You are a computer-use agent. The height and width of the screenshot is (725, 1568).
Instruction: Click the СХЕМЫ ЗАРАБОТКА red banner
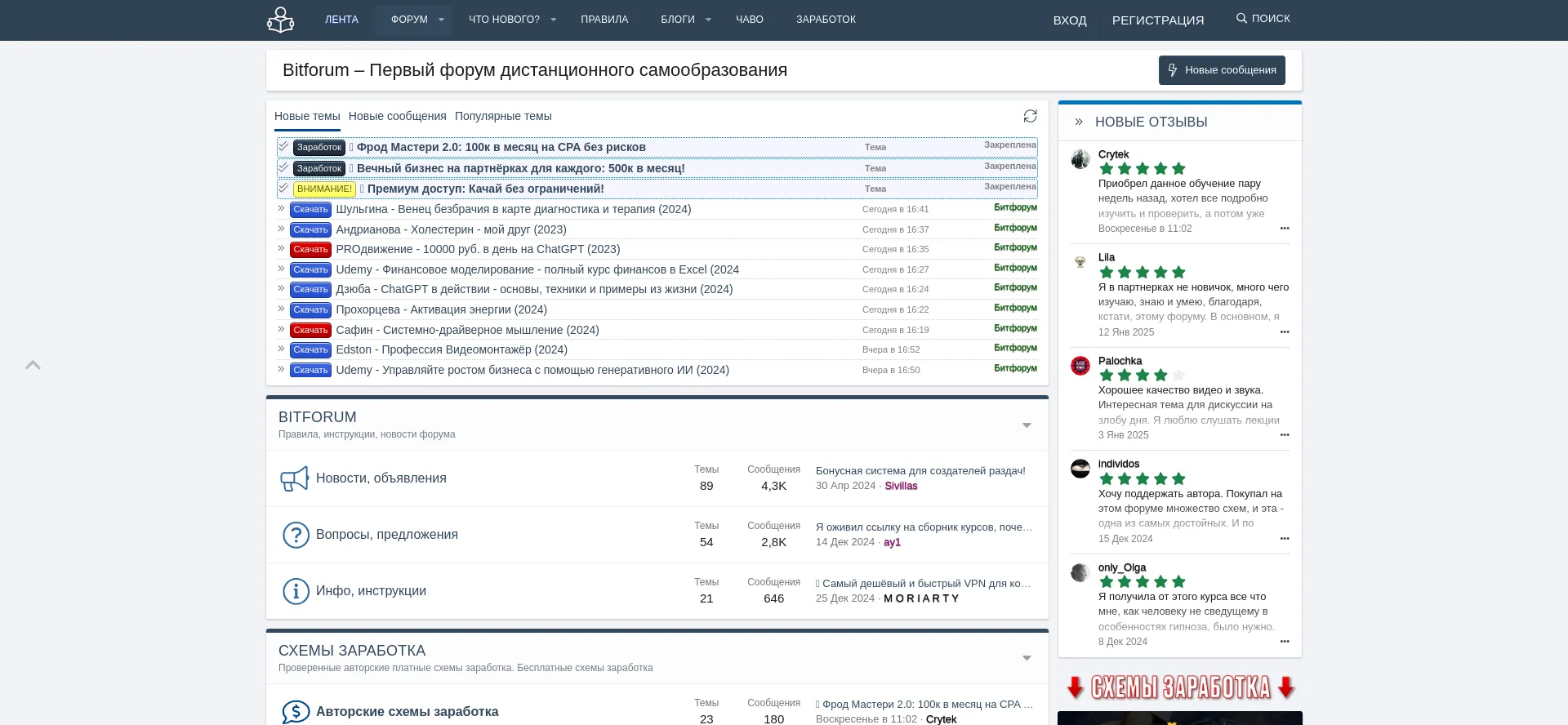pos(1180,687)
